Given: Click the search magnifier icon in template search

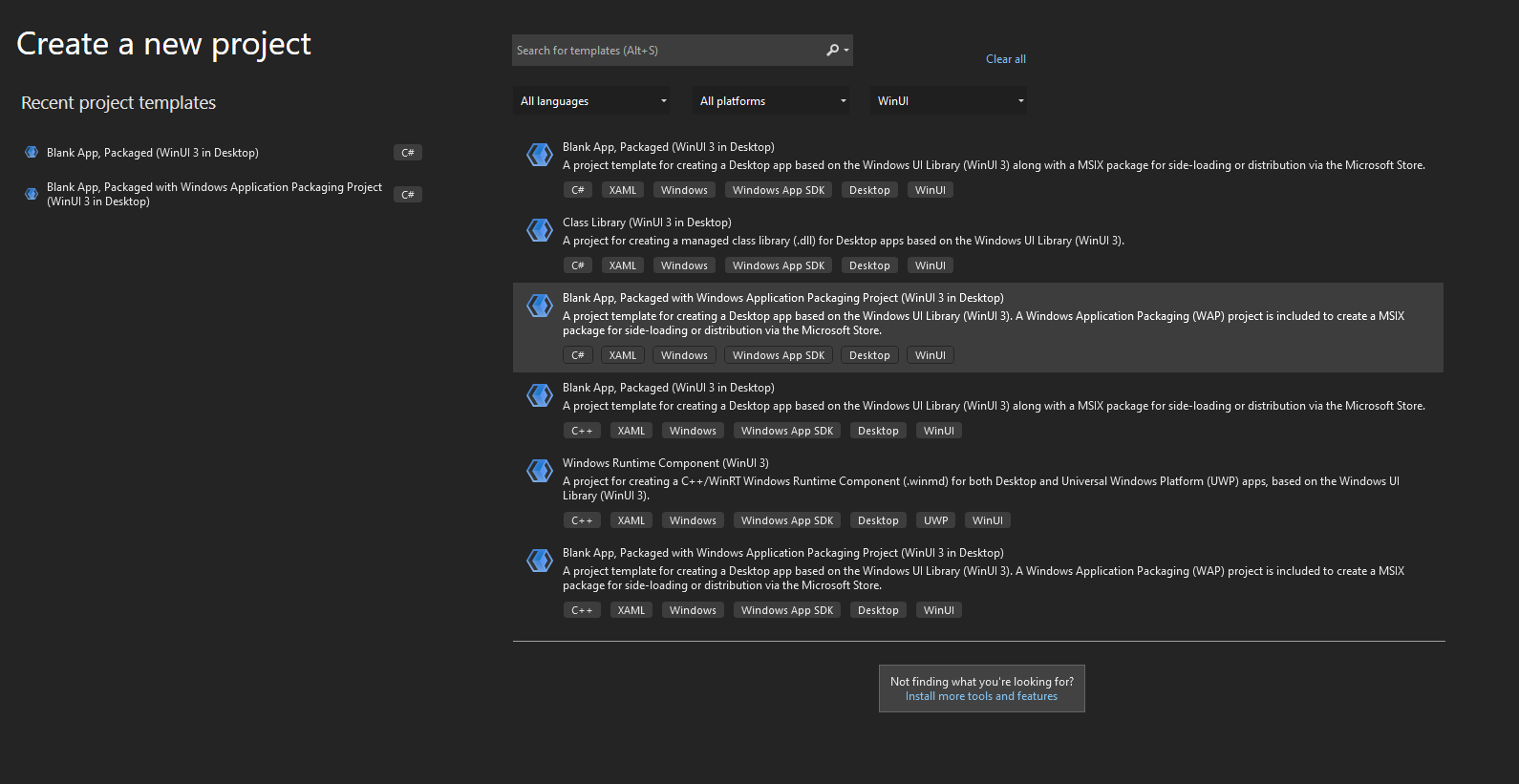Looking at the screenshot, I should 833,51.
